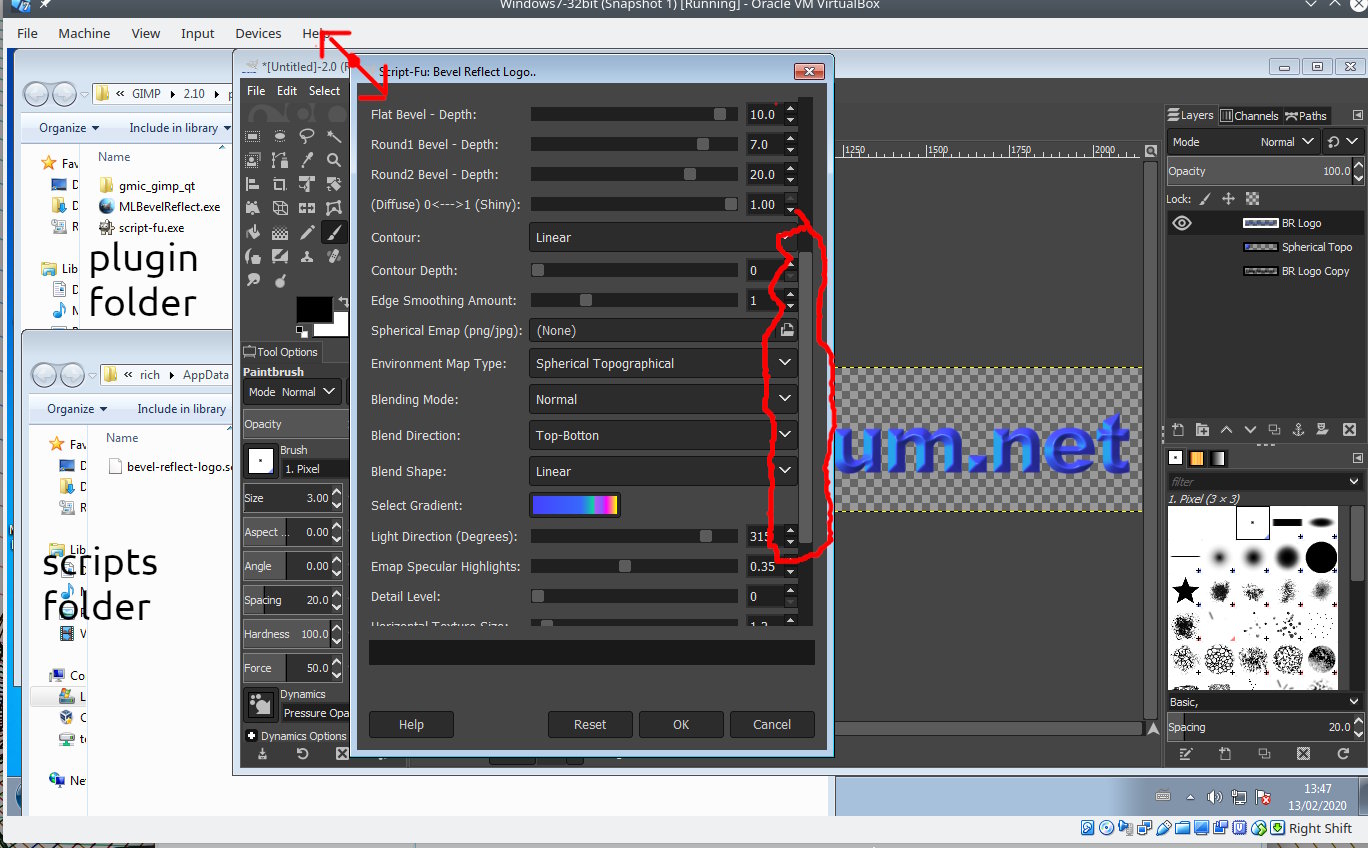Select the Paintbrush tool in toolbox

pyautogui.click(x=334, y=233)
